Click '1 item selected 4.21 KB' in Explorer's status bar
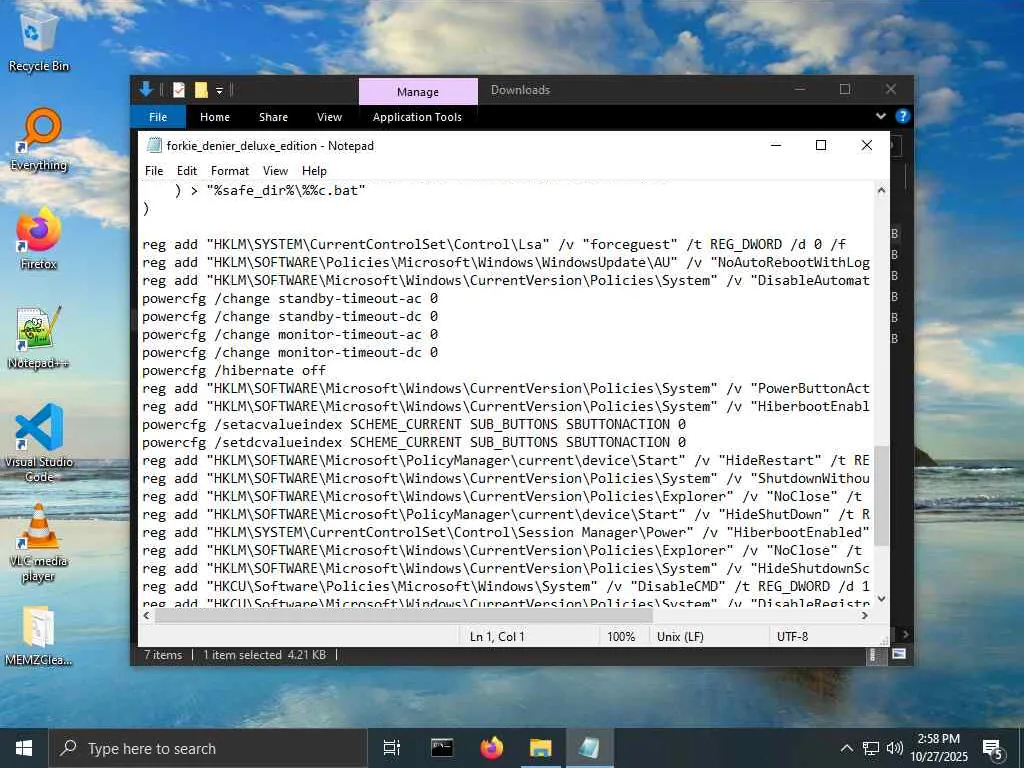Screen dimensions: 1024x768 pos(264,655)
